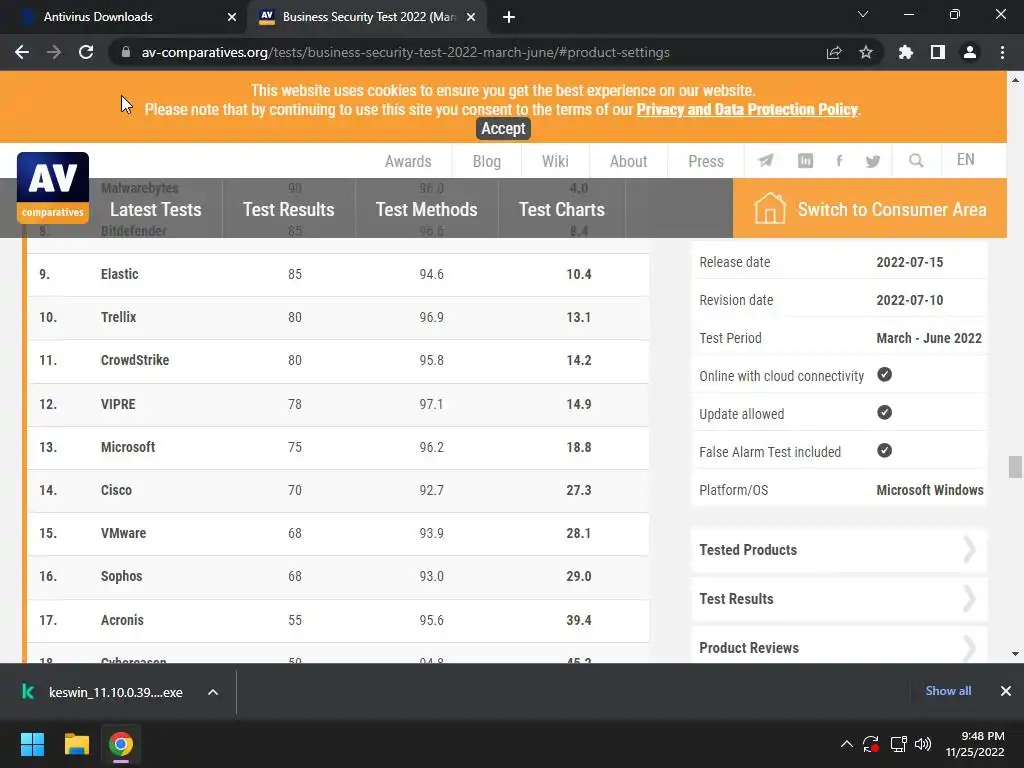Viewport: 1024px width, 768px height.
Task: Click the Update allowed checkmark
Action: click(x=884, y=412)
